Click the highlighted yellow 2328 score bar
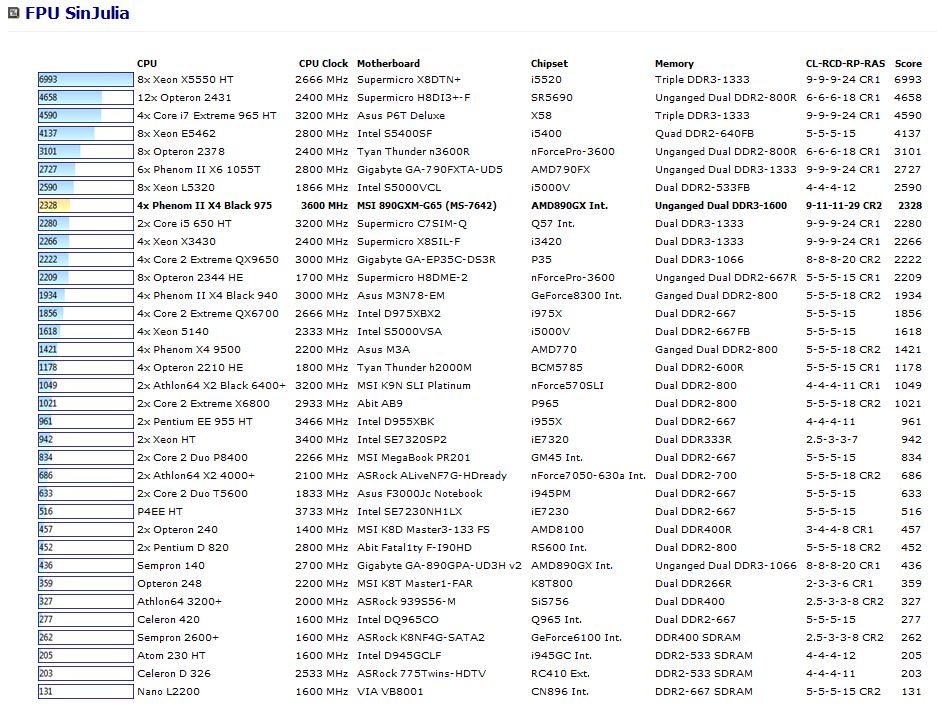 (85, 206)
